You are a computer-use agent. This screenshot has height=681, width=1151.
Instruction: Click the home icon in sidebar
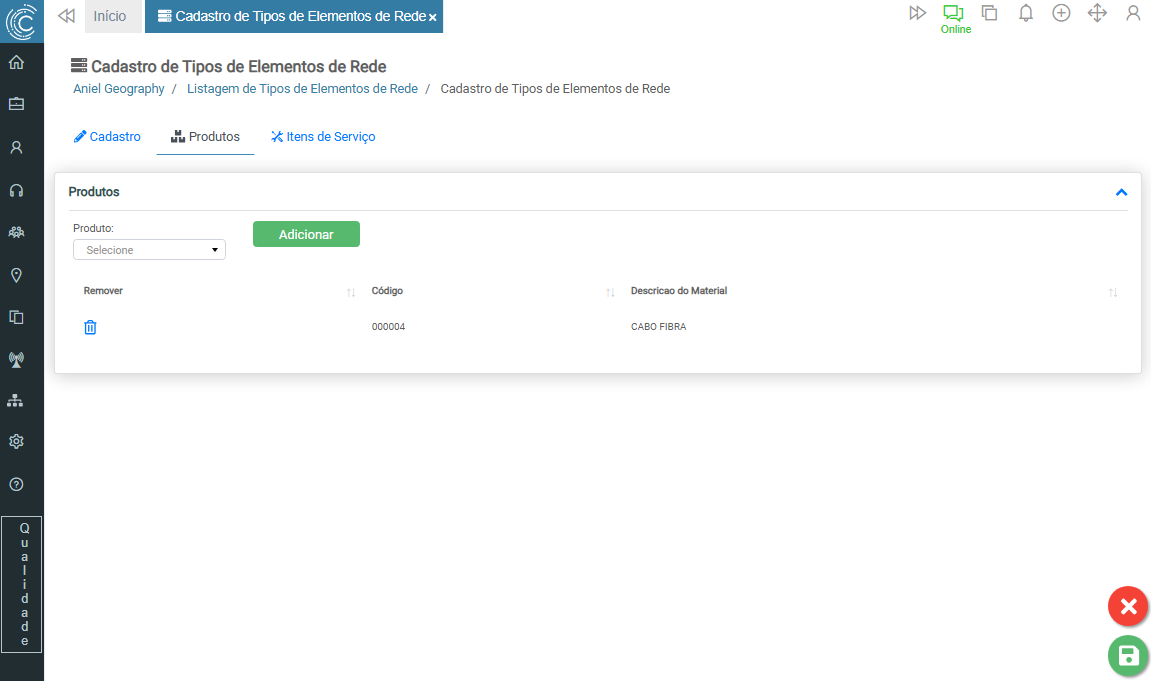click(x=16, y=62)
